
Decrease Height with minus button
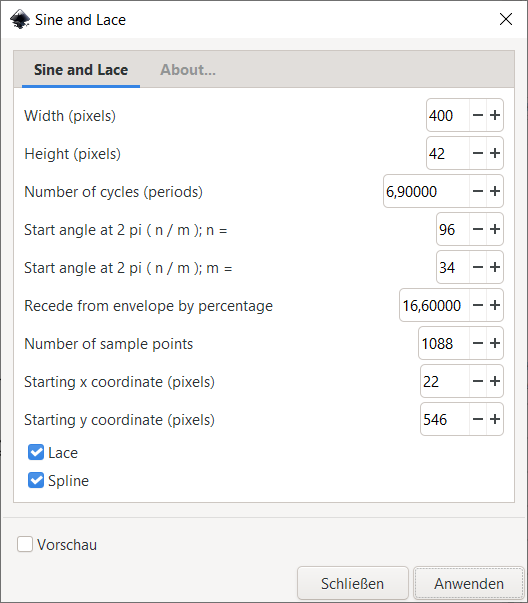pyautogui.click(x=478, y=153)
